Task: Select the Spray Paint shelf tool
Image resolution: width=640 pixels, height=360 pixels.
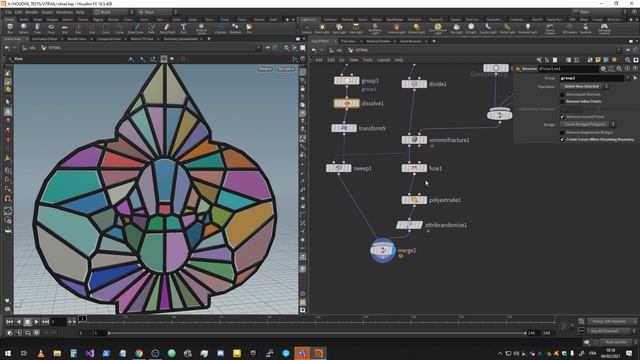Action: (x=167, y=28)
